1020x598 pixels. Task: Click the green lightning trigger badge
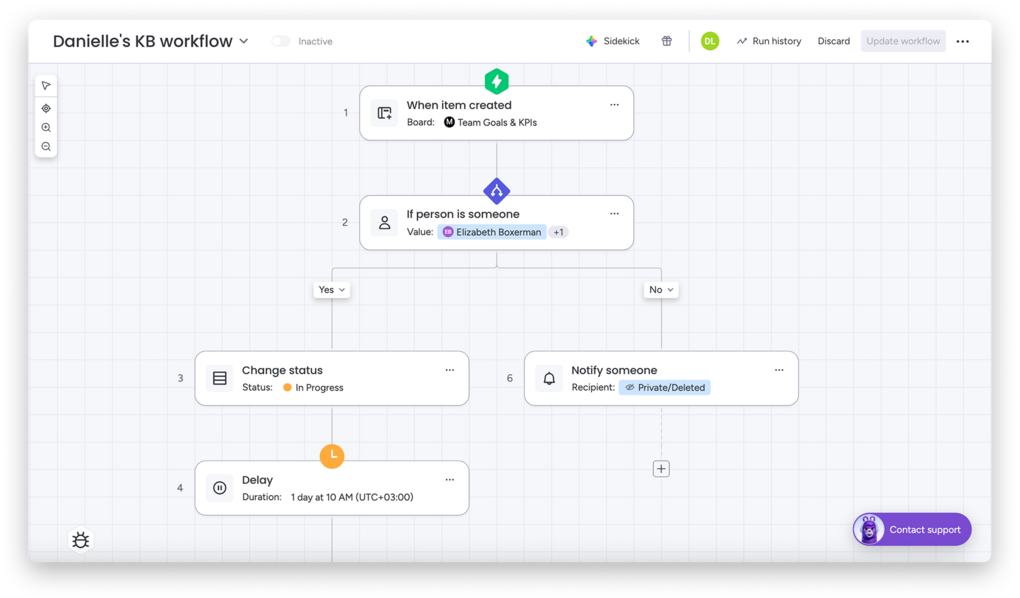point(496,81)
